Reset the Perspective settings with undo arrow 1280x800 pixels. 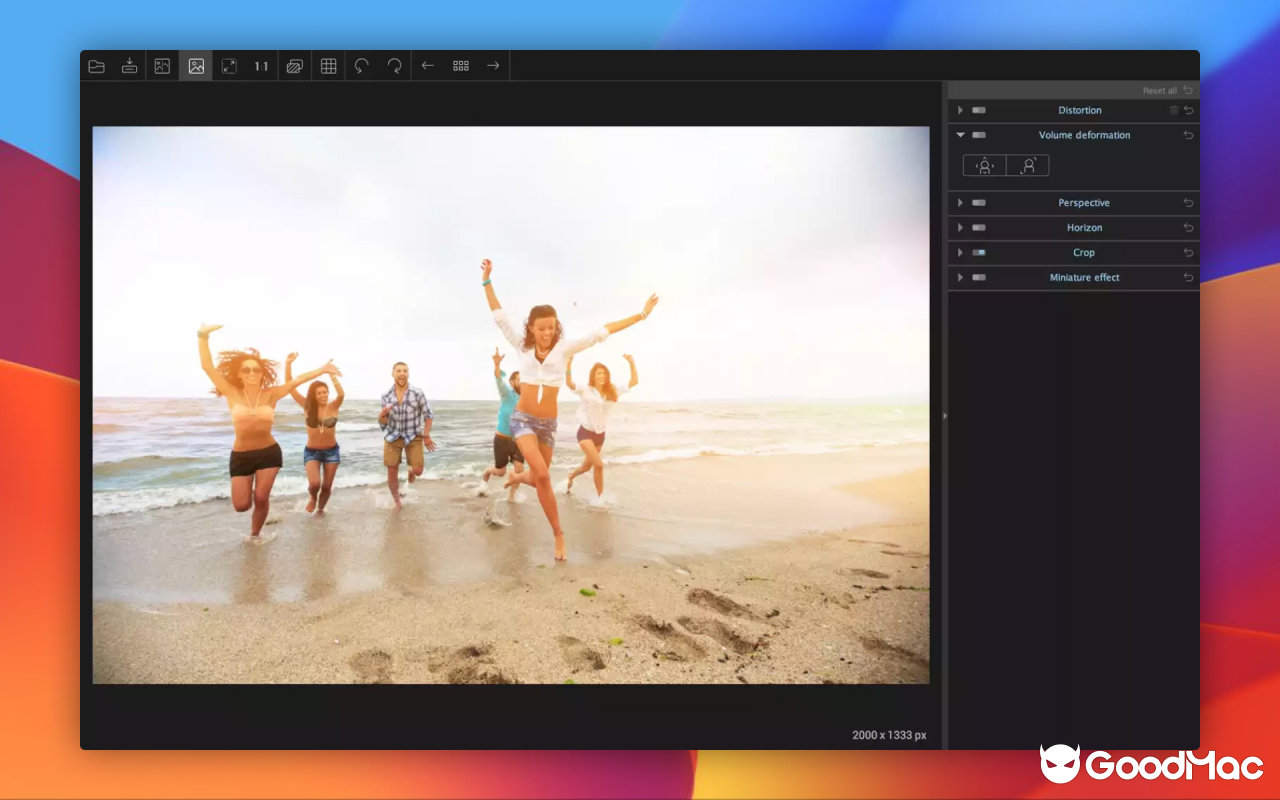point(1188,202)
